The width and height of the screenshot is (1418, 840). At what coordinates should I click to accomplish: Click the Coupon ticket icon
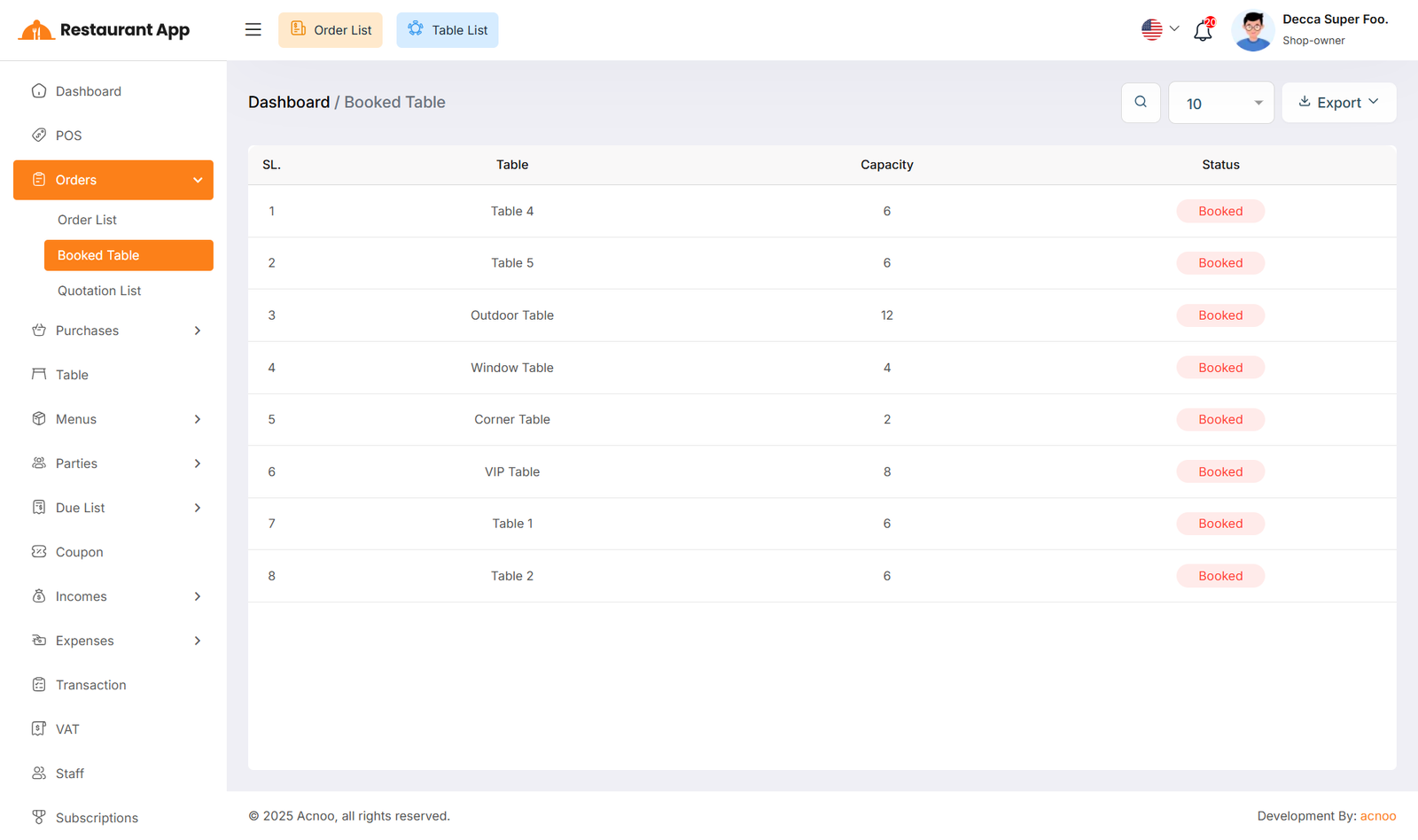point(39,552)
